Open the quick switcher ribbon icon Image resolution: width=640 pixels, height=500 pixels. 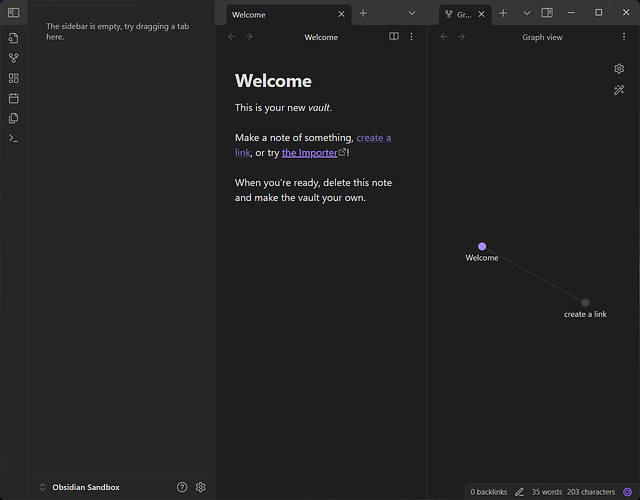[x=13, y=38]
